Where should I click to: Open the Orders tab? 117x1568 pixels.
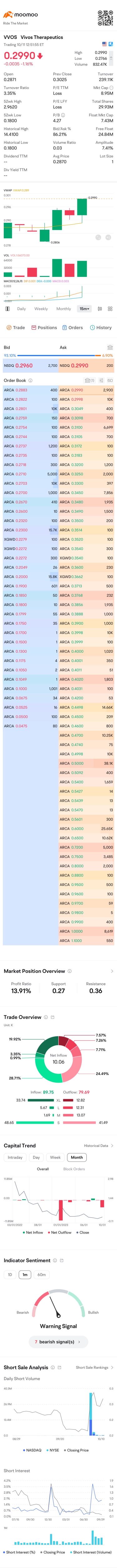tap(72, 328)
